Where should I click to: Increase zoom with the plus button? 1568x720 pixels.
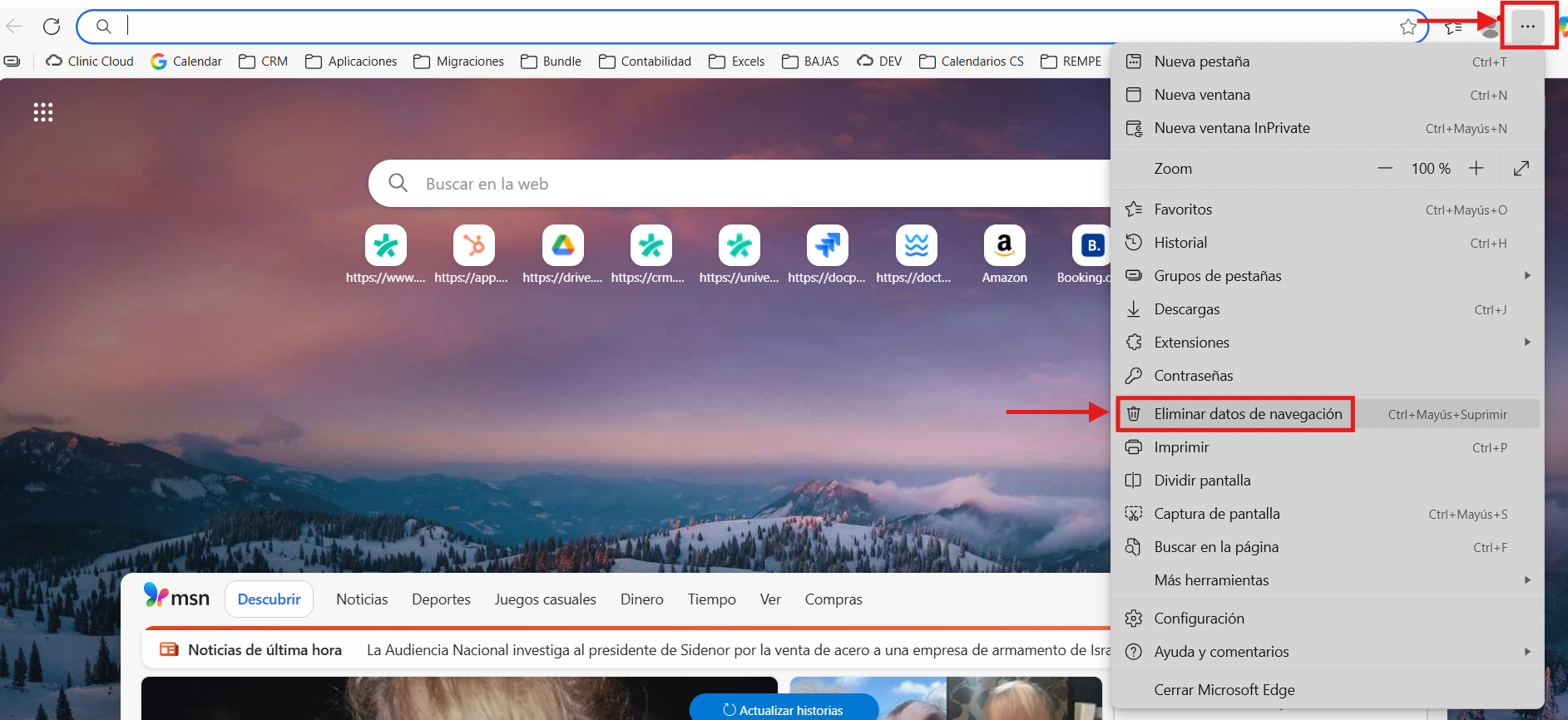(x=1476, y=169)
